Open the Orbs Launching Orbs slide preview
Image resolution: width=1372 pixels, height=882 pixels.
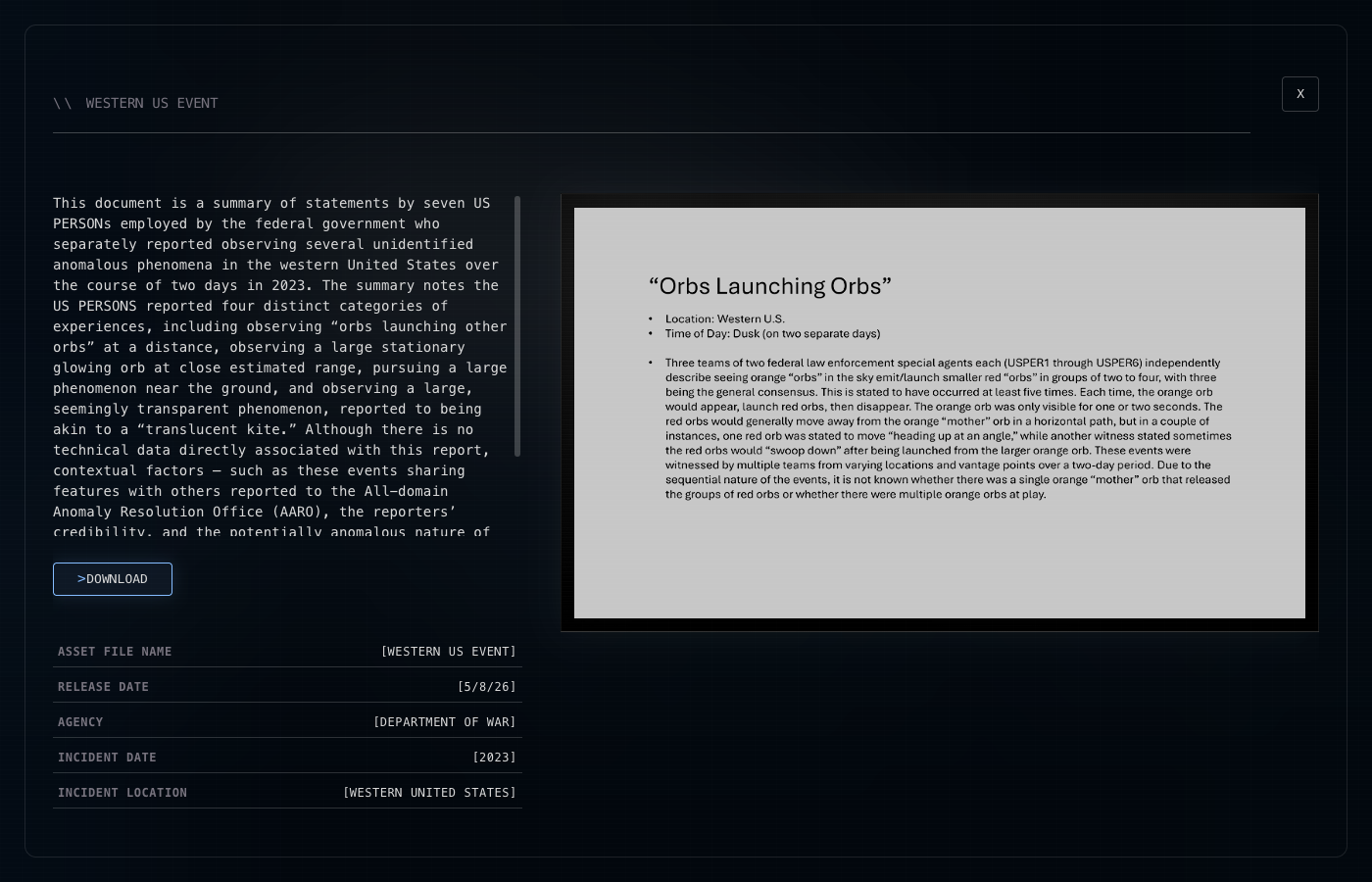coord(940,413)
